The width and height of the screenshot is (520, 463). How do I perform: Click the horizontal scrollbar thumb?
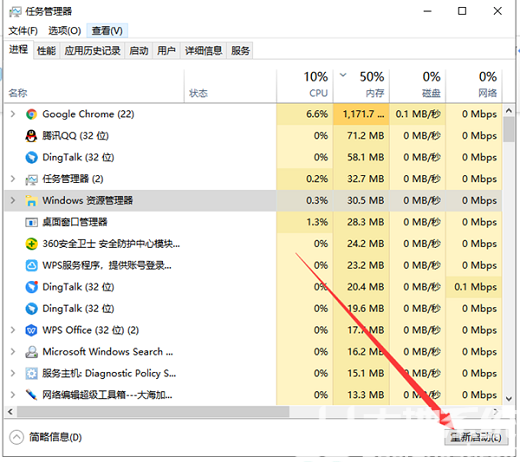pyautogui.click(x=153, y=412)
